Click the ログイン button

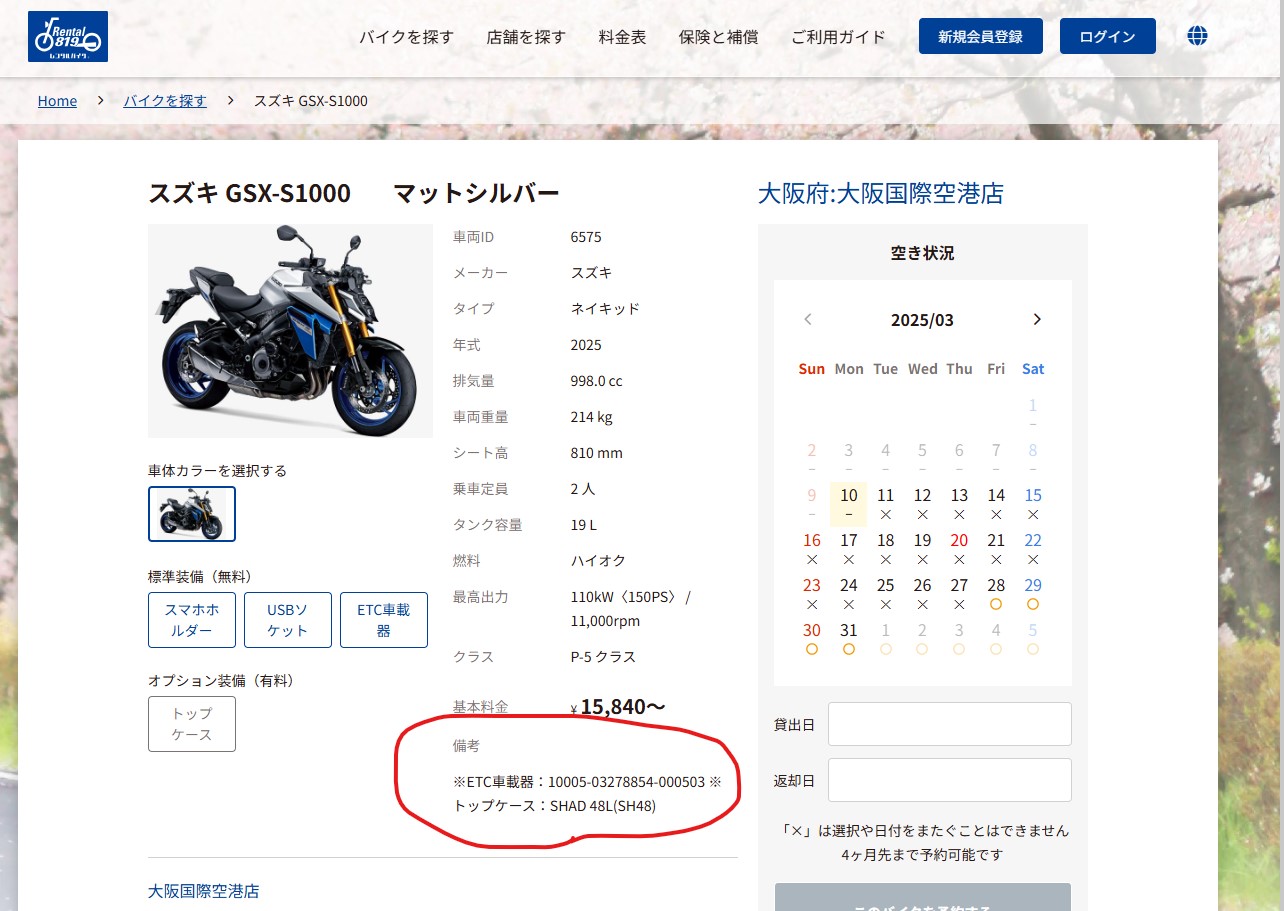[1107, 36]
